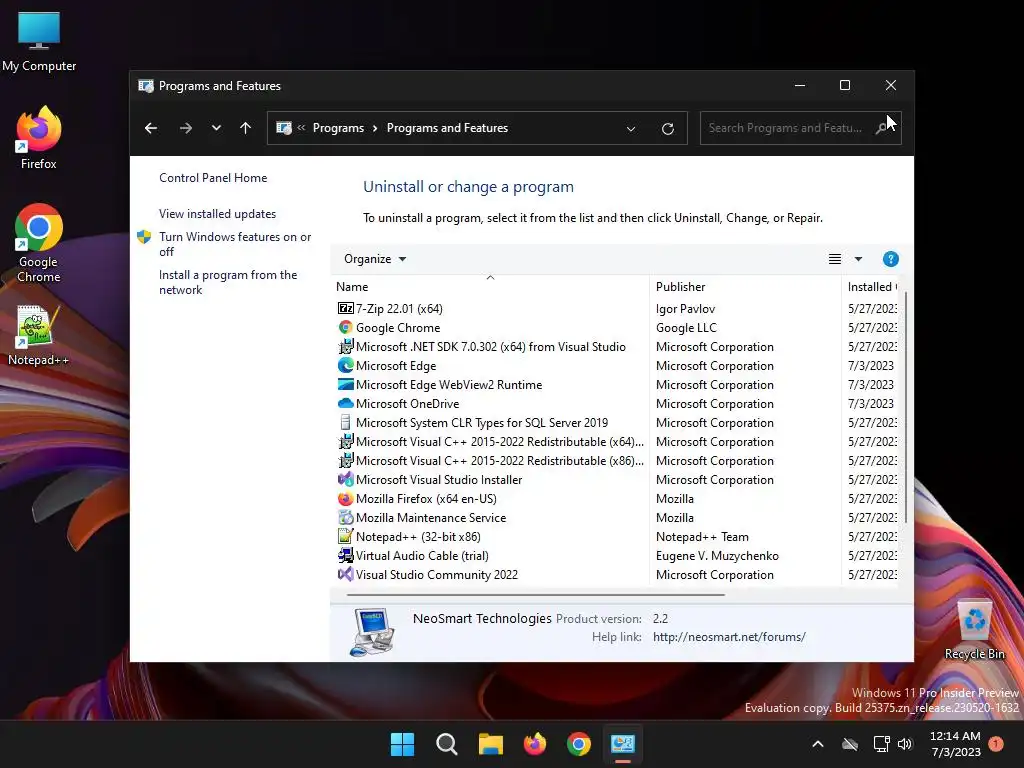Click the Firefox icon on taskbar
1024x768 pixels.
[535, 744]
